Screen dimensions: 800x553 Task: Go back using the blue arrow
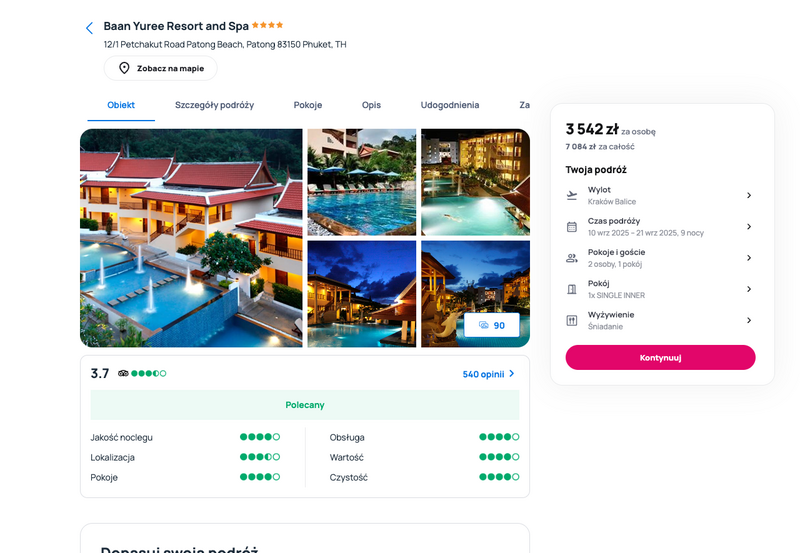tap(89, 28)
